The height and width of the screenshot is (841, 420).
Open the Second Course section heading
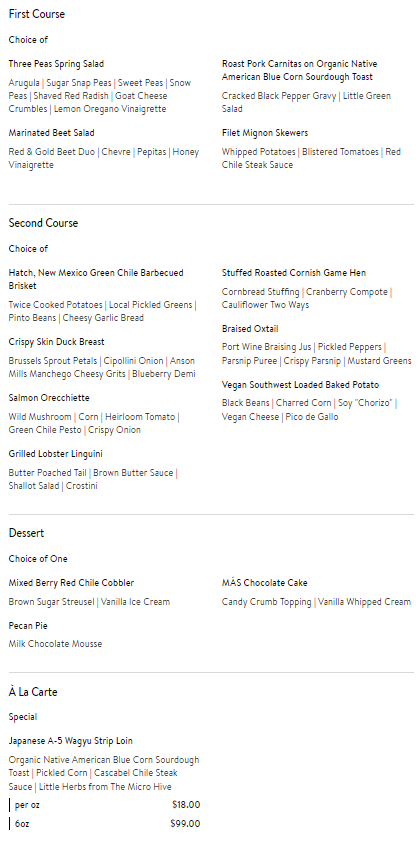click(x=43, y=223)
